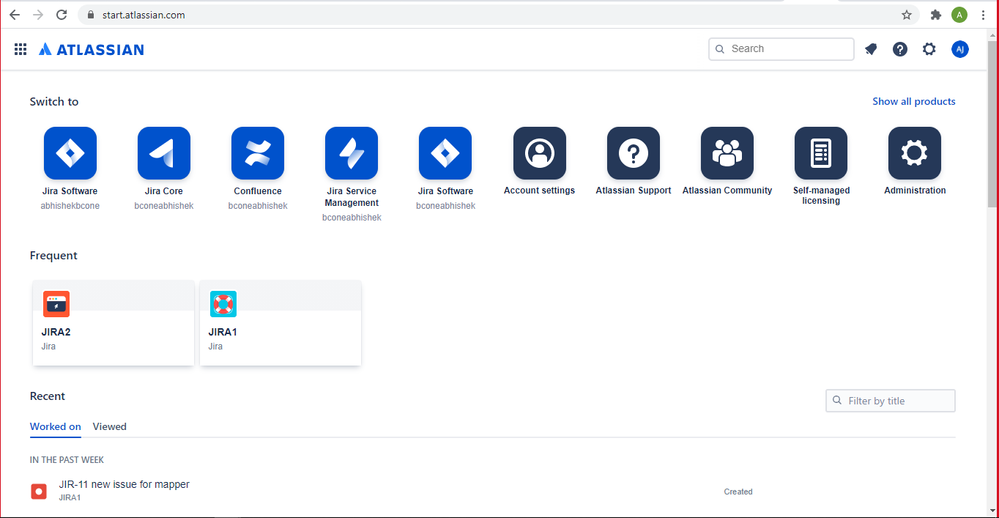The height and width of the screenshot is (518, 999).
Task: Open Confluence product tile
Action: pyautogui.click(x=257, y=153)
